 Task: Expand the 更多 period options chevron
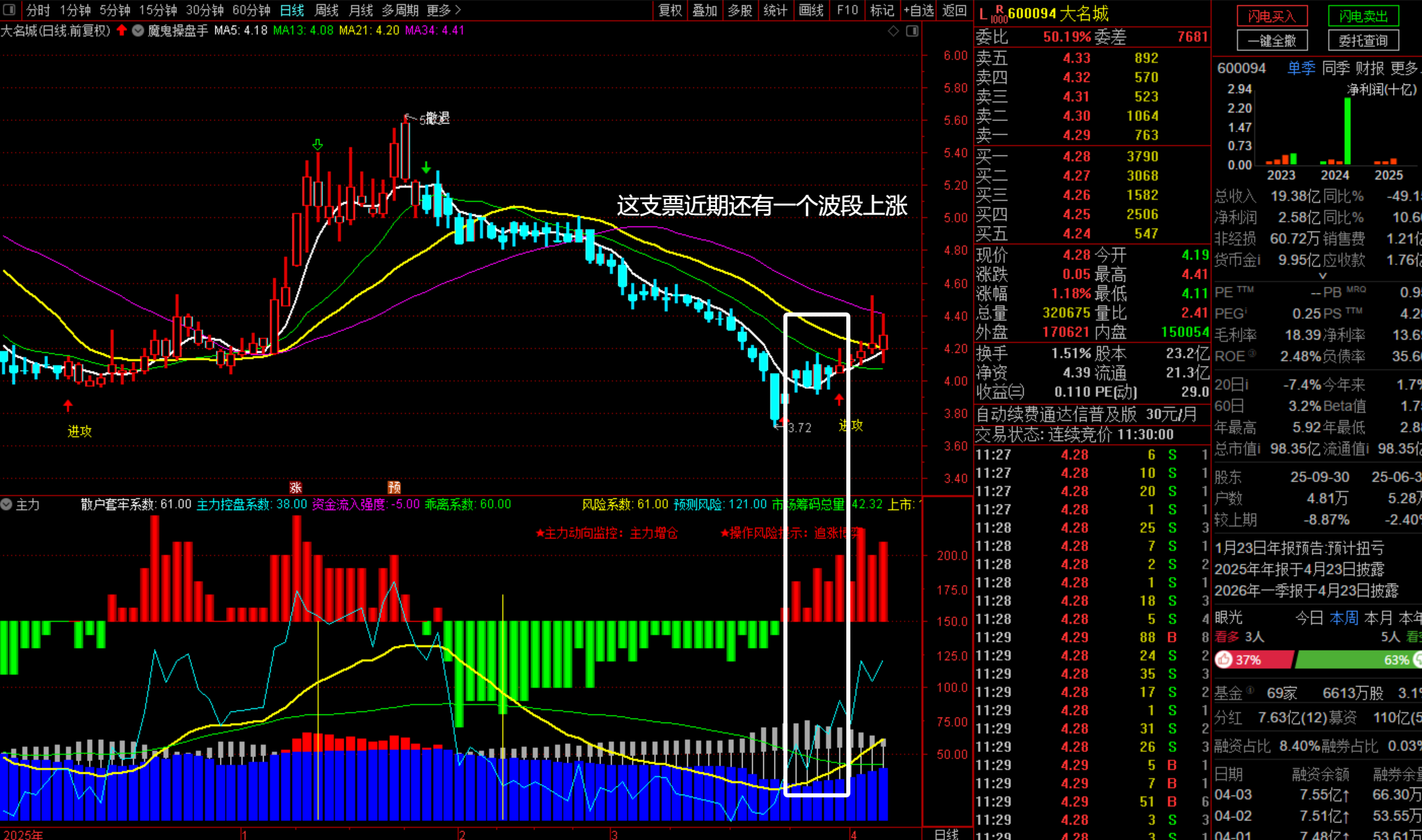[x=458, y=10]
